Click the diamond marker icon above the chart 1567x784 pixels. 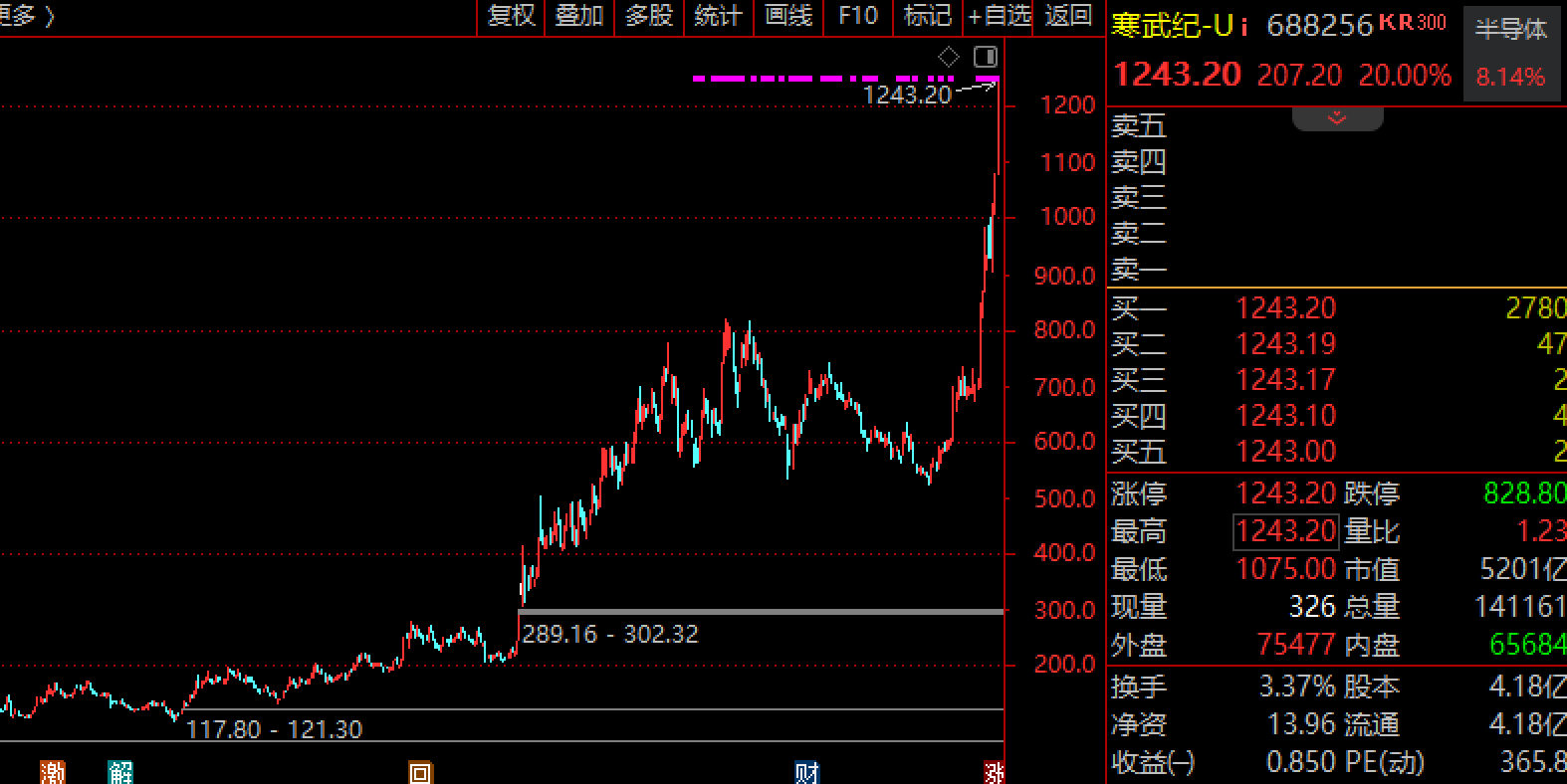click(x=949, y=57)
